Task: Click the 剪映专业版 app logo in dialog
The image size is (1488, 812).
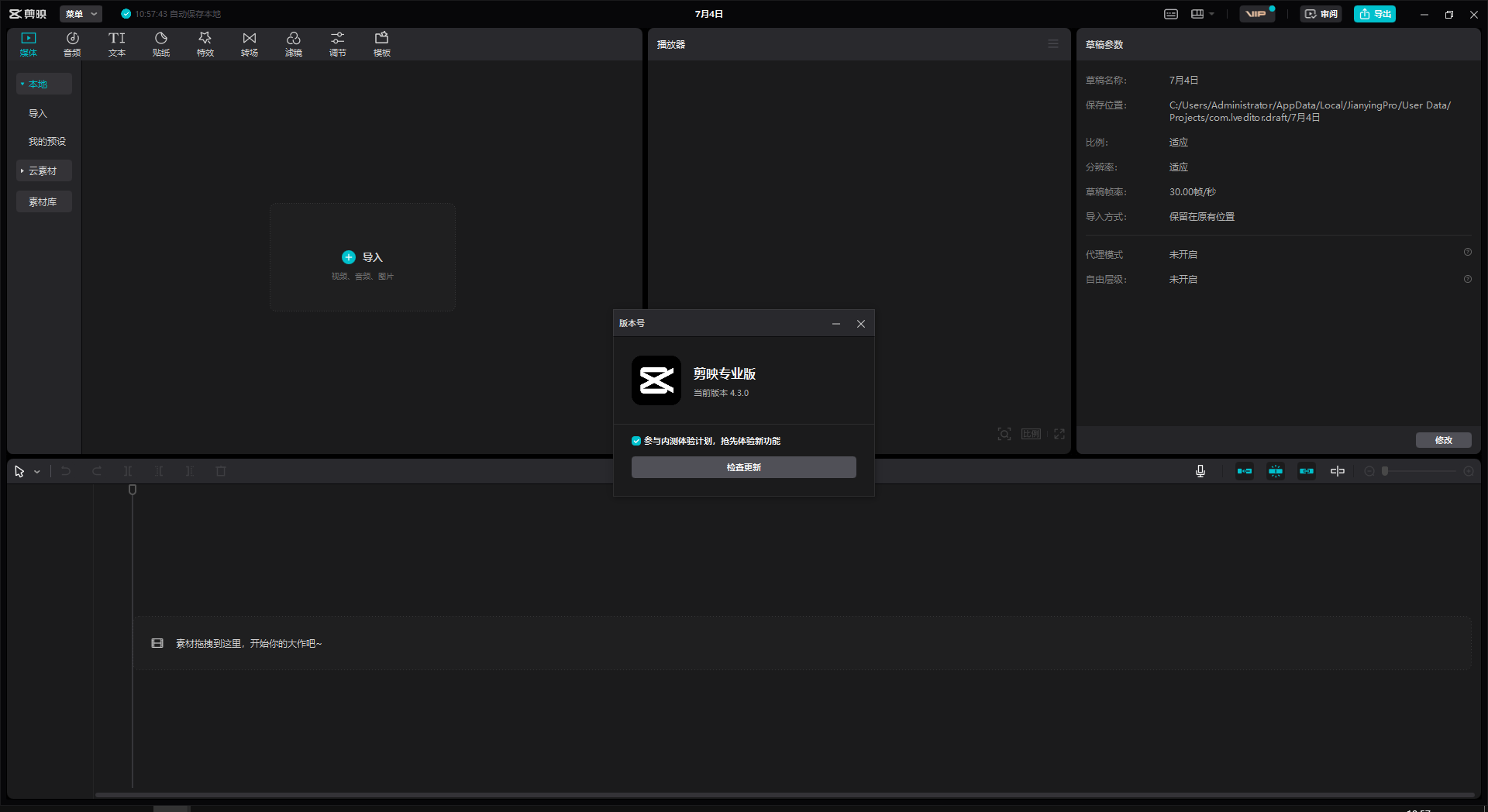Action: 656,380
